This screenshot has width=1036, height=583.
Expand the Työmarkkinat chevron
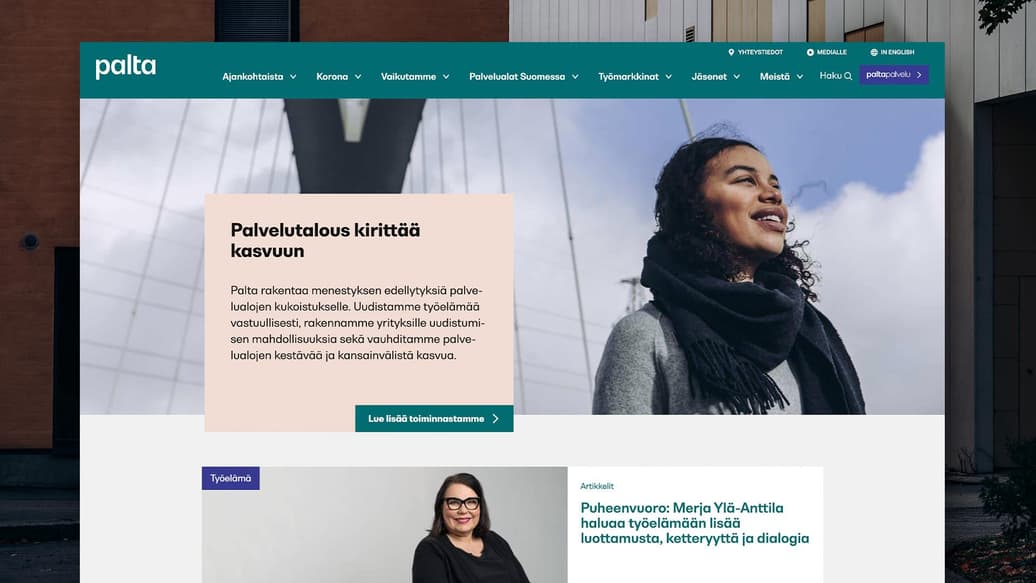tap(668, 77)
